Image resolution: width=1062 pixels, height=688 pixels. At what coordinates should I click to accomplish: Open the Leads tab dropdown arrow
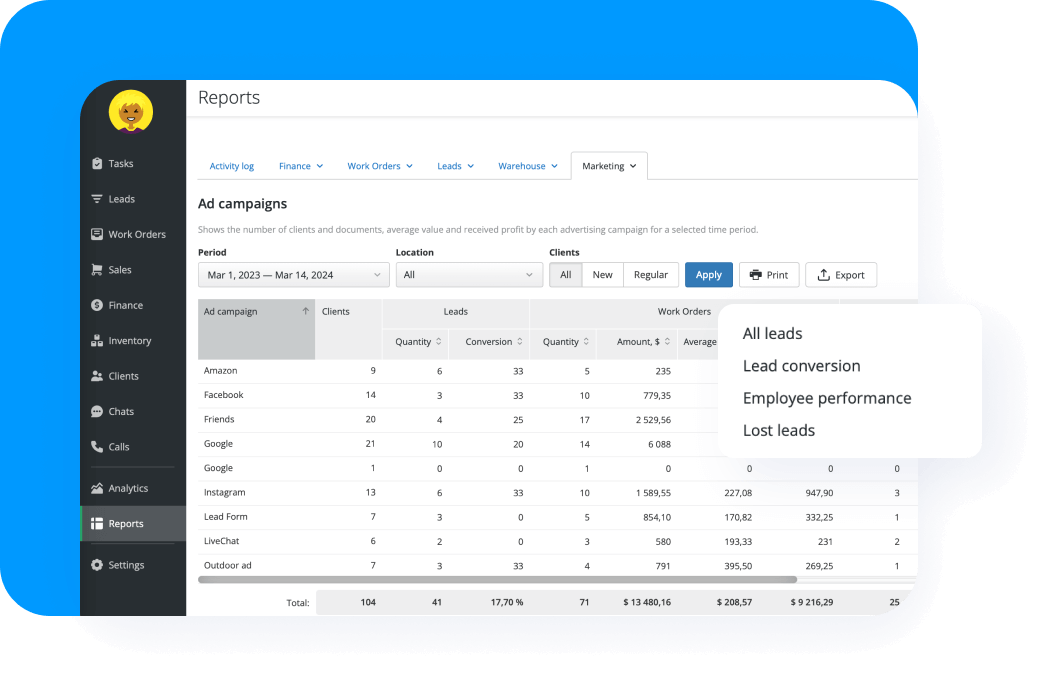(x=471, y=165)
